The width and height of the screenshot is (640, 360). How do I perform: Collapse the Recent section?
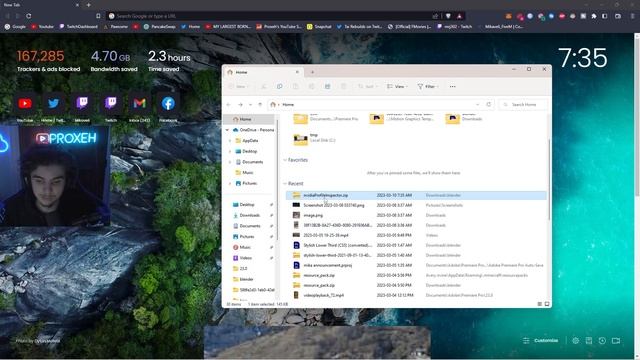[x=285, y=184]
